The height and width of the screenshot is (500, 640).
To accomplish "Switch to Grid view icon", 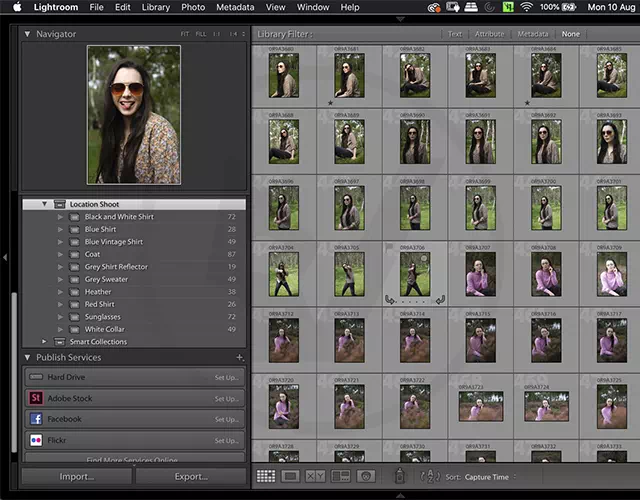I will 266,476.
